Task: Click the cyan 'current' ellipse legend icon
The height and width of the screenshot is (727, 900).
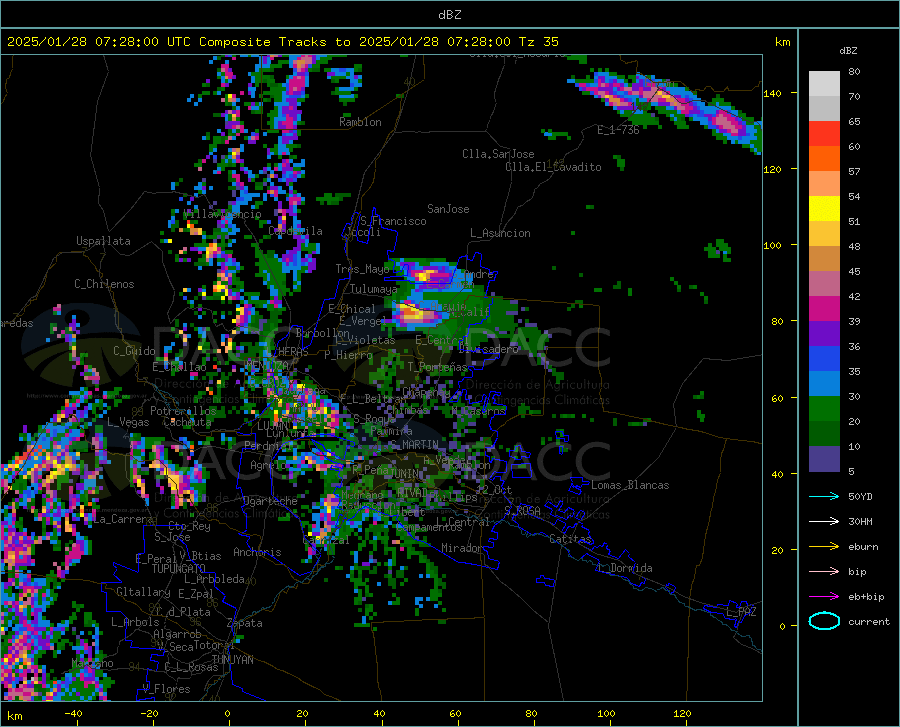Action: point(824,621)
